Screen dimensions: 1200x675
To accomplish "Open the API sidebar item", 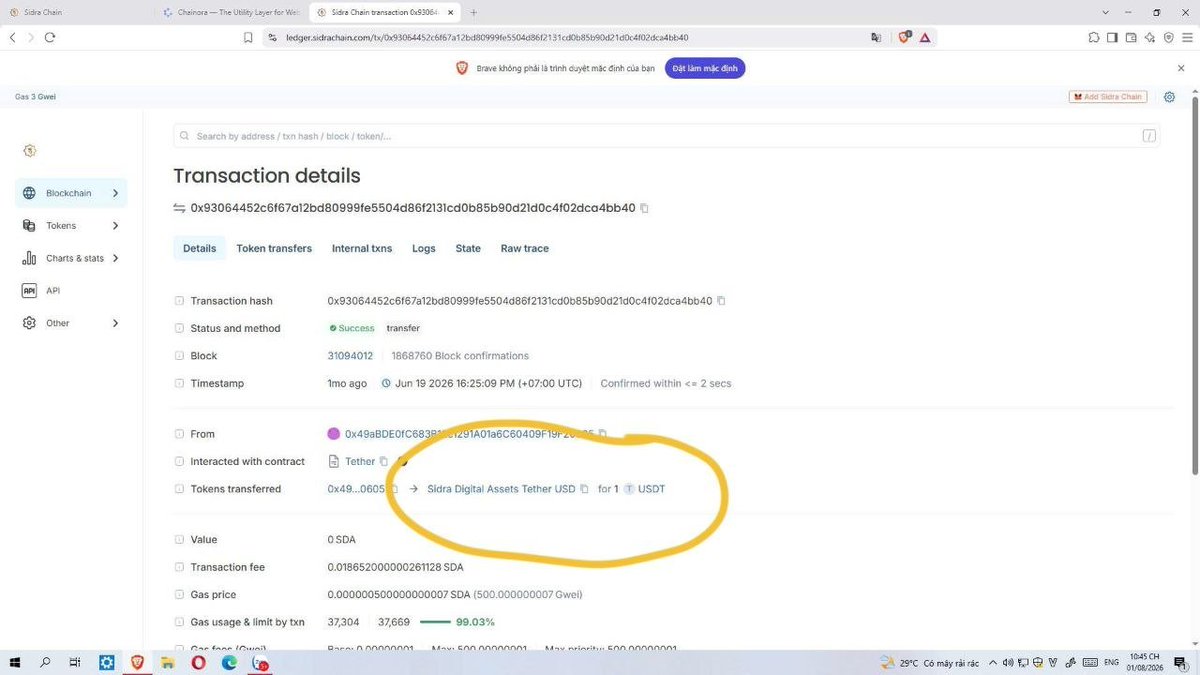I will pyautogui.click(x=71, y=290).
